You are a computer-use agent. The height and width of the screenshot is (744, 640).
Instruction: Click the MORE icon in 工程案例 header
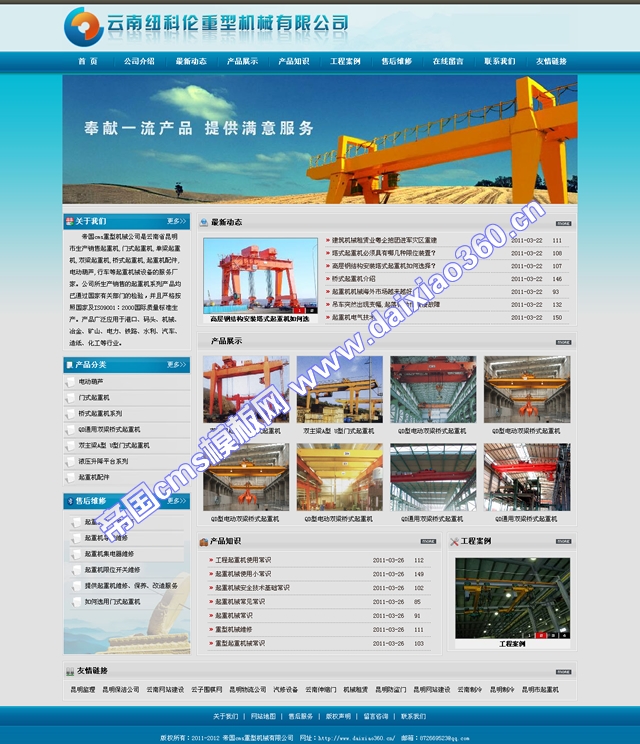563,541
